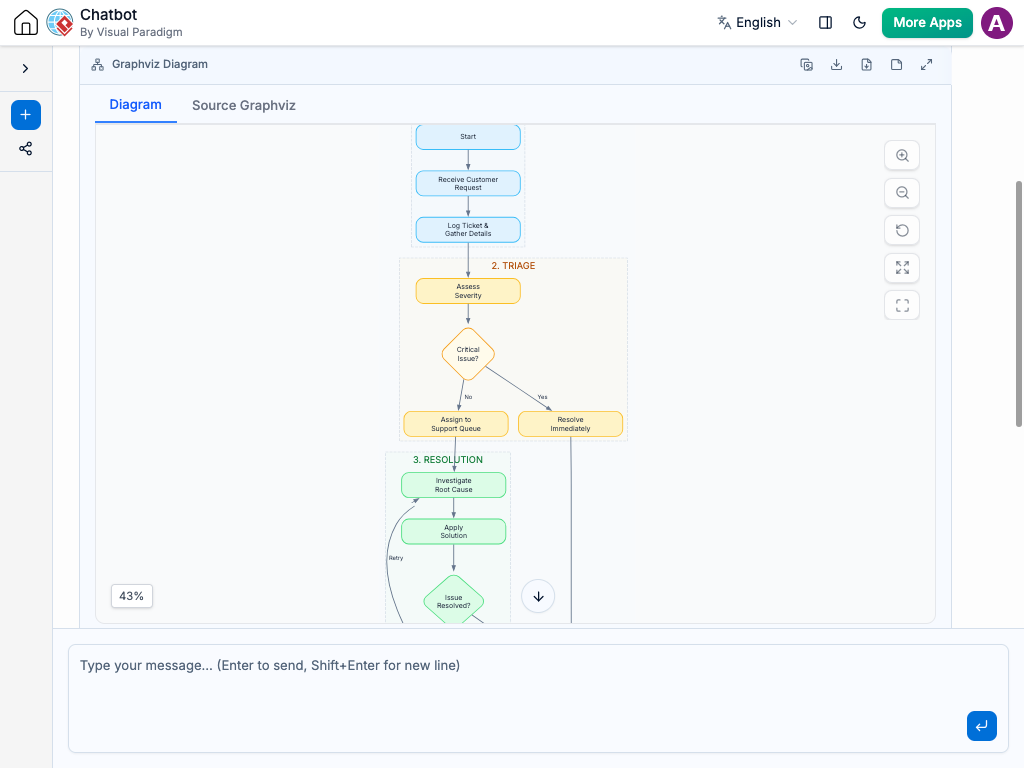
Task: Select the Resolve Immediately node
Action: (x=570, y=424)
